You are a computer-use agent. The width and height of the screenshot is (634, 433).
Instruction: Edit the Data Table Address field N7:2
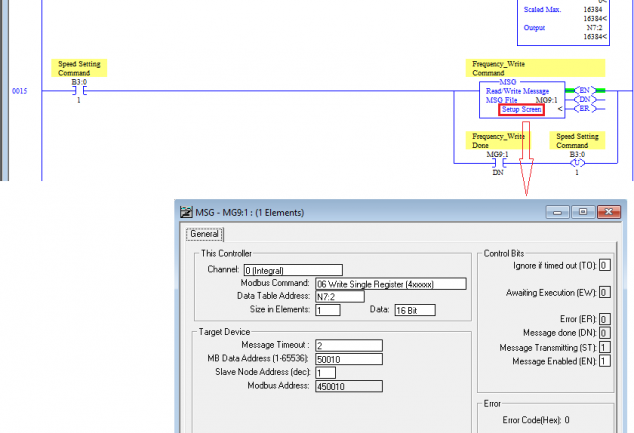point(340,296)
